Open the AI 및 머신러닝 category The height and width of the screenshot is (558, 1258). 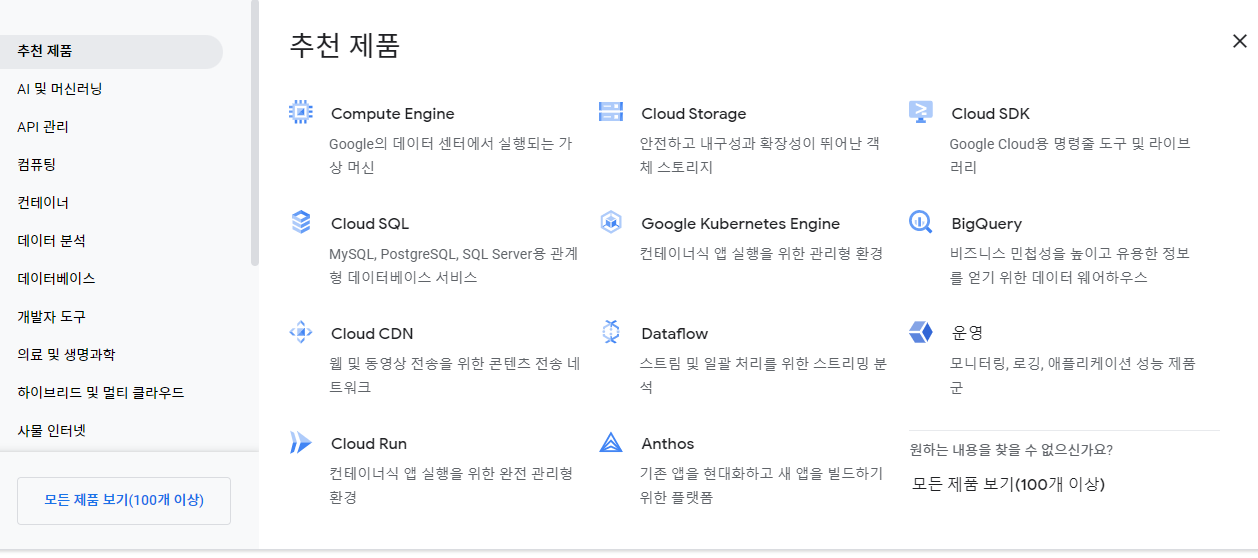(x=60, y=89)
